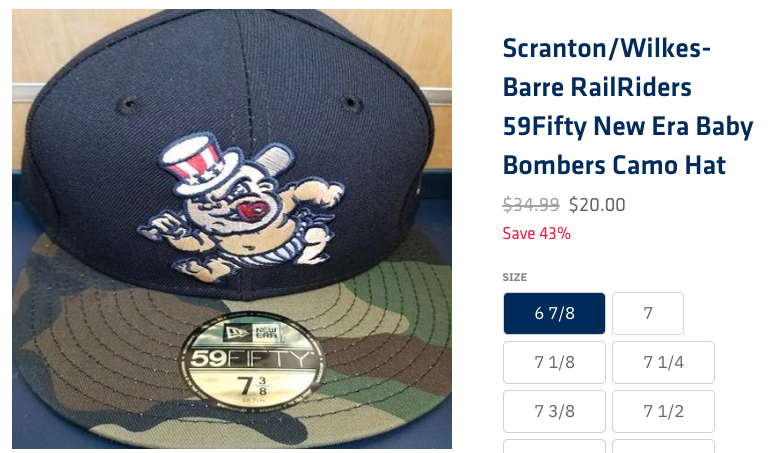Image resolution: width=771 pixels, height=453 pixels.
Task: Click the right eyelet on the cap
Action: point(352,103)
